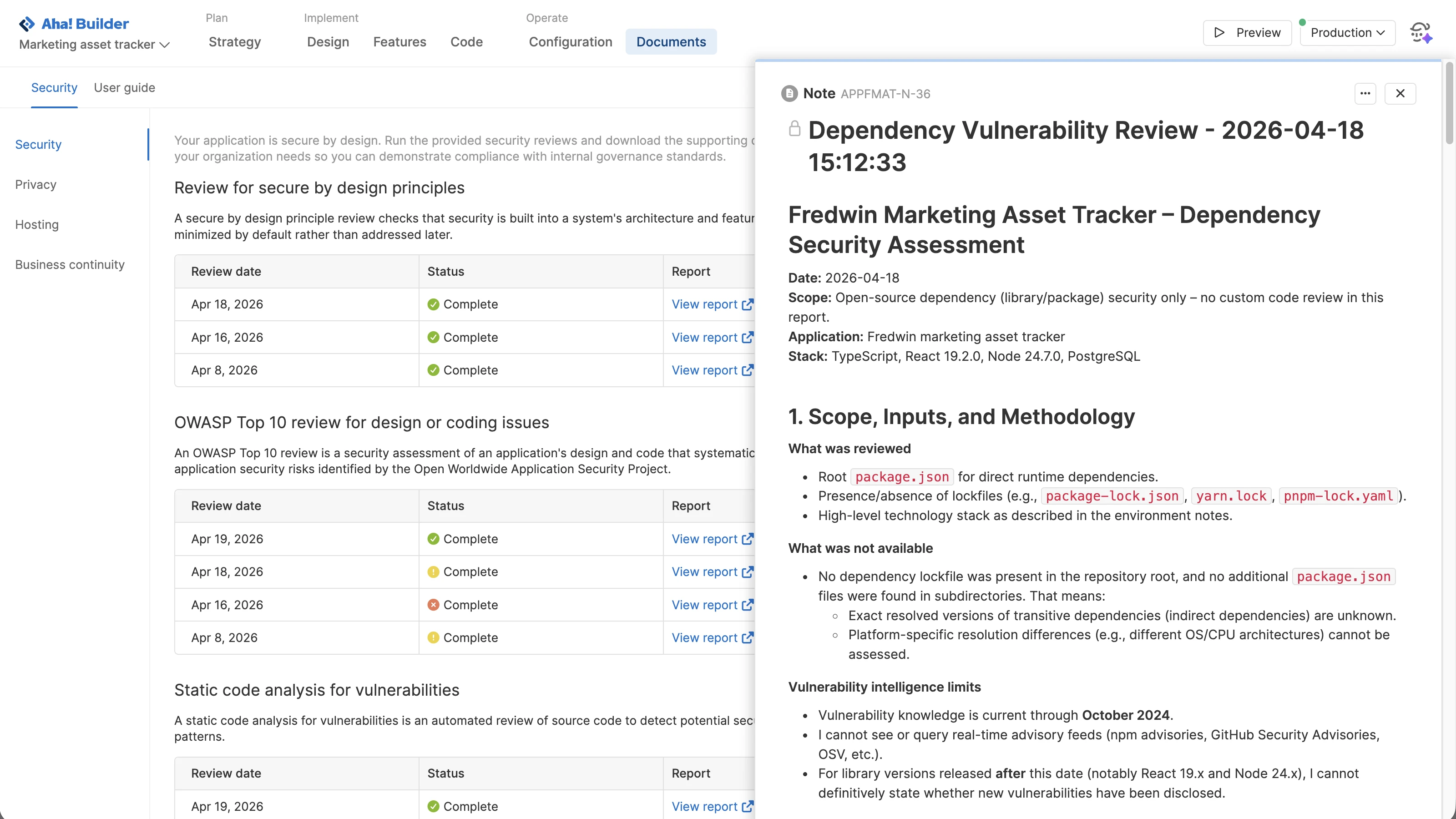This screenshot has height=819, width=1456.
Task: Select Business continuity in the sidebar
Action: pos(70,264)
